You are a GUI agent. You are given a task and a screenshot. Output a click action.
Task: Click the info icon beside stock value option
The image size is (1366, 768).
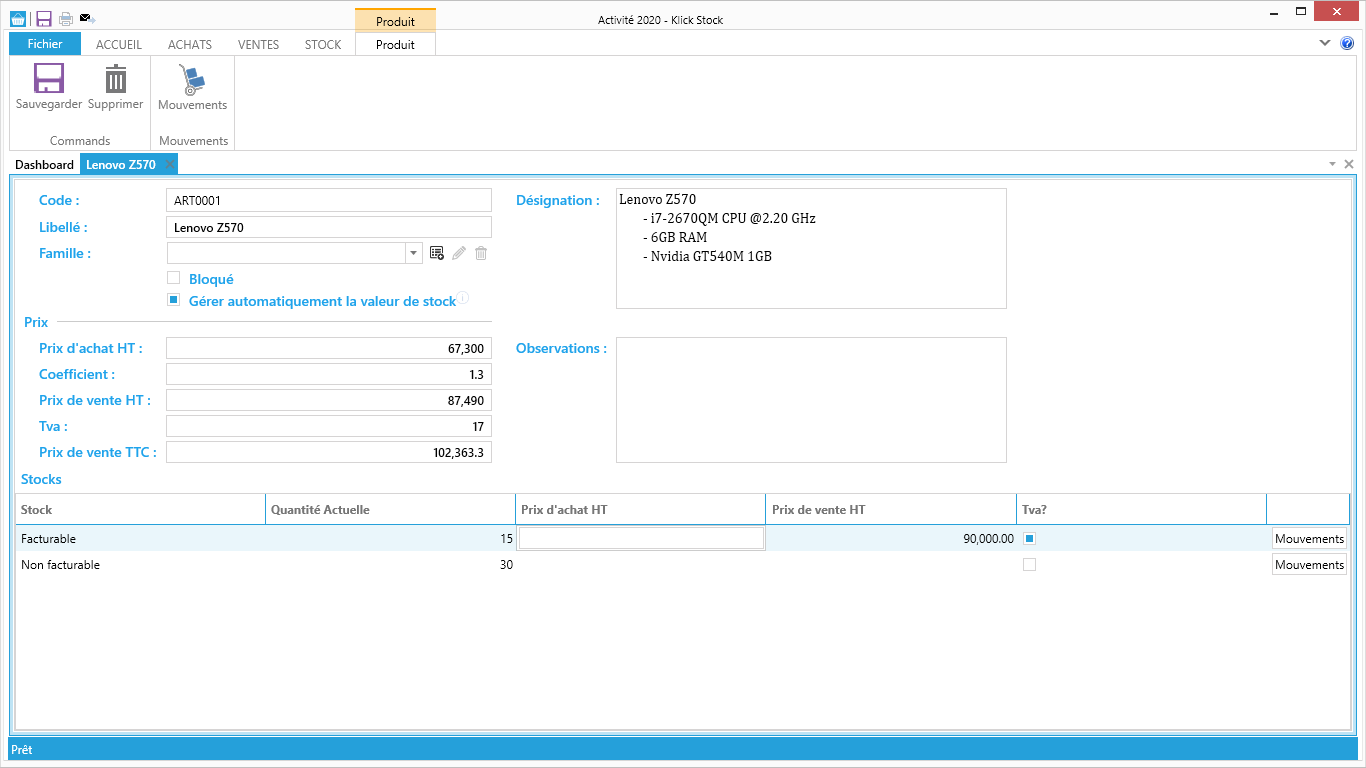click(x=463, y=298)
